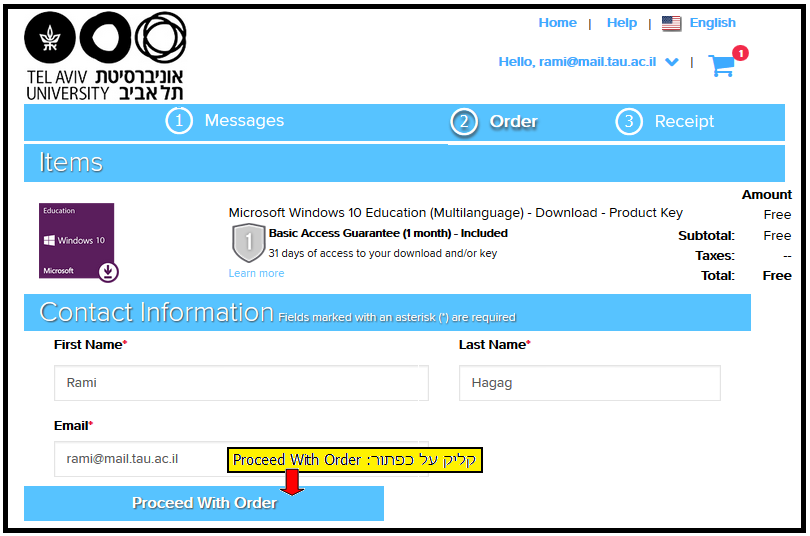Expand the account dropdown chevron
Viewport: 810px width, 536px height.
coord(672,62)
